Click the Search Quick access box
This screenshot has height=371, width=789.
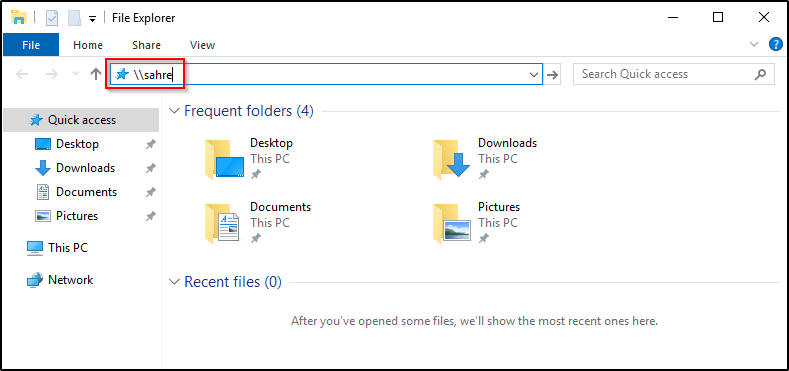click(x=673, y=74)
